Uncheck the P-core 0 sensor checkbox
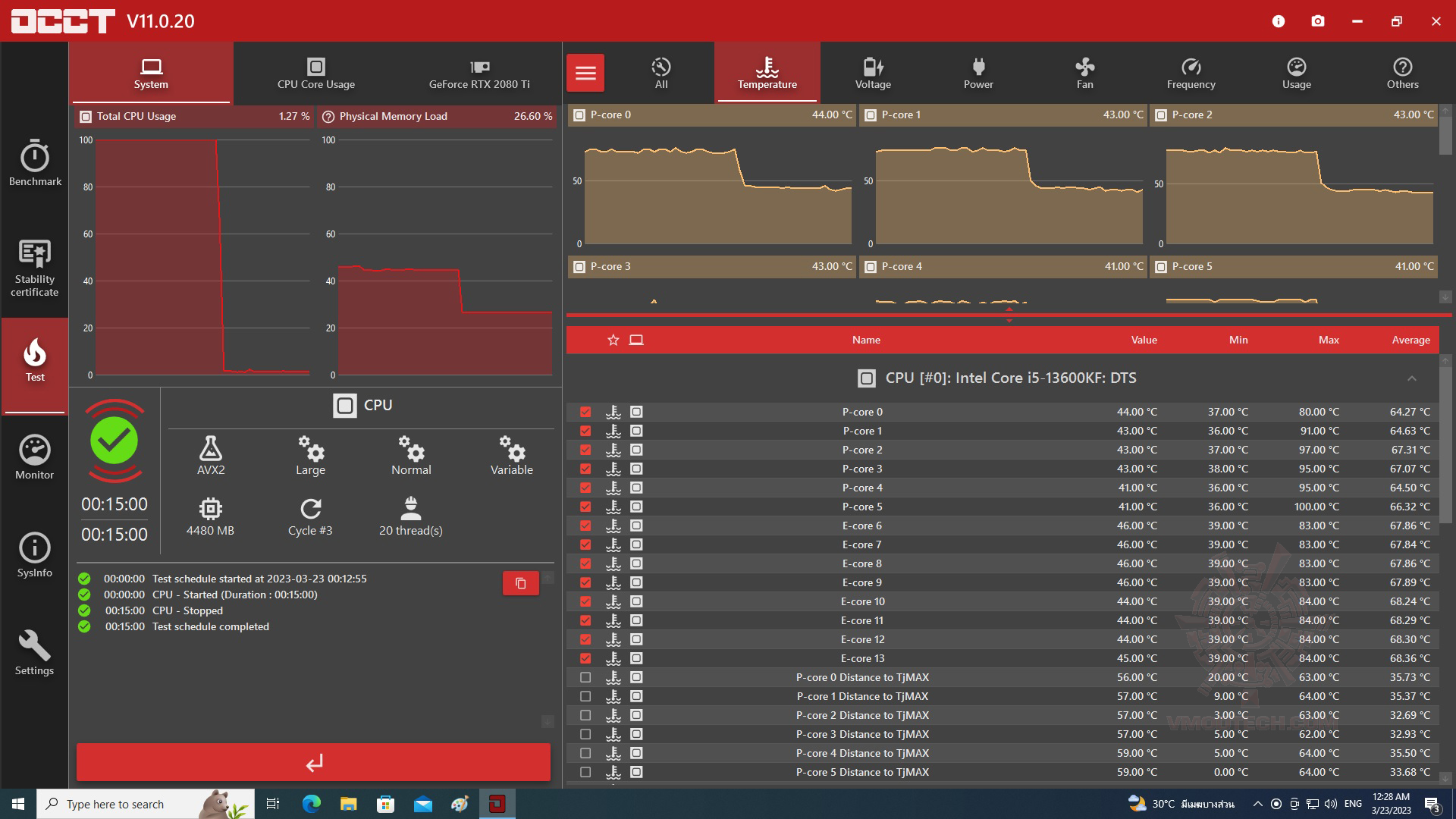This screenshot has height=819, width=1456. click(585, 412)
